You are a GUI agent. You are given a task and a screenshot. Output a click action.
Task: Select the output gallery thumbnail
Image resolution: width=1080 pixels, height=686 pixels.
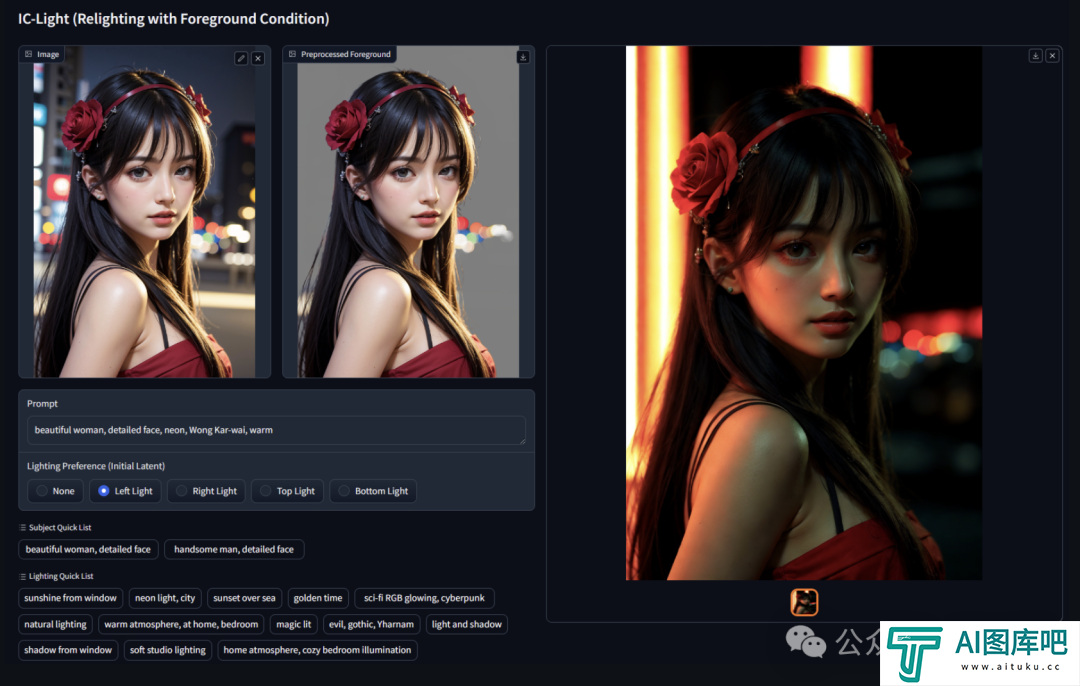click(x=804, y=602)
